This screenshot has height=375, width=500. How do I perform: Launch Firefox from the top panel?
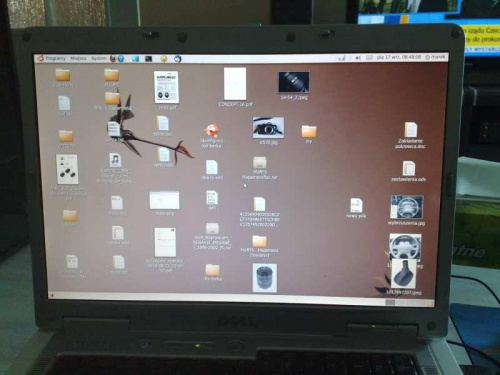[x=113, y=59]
